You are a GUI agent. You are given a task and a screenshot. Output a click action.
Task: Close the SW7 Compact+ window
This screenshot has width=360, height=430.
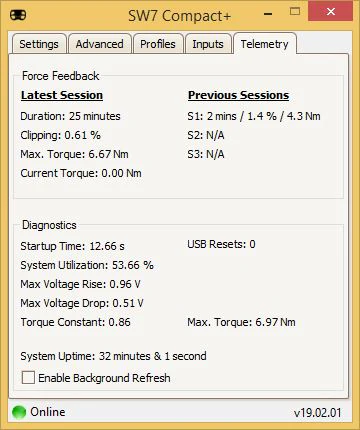[x=330, y=12]
